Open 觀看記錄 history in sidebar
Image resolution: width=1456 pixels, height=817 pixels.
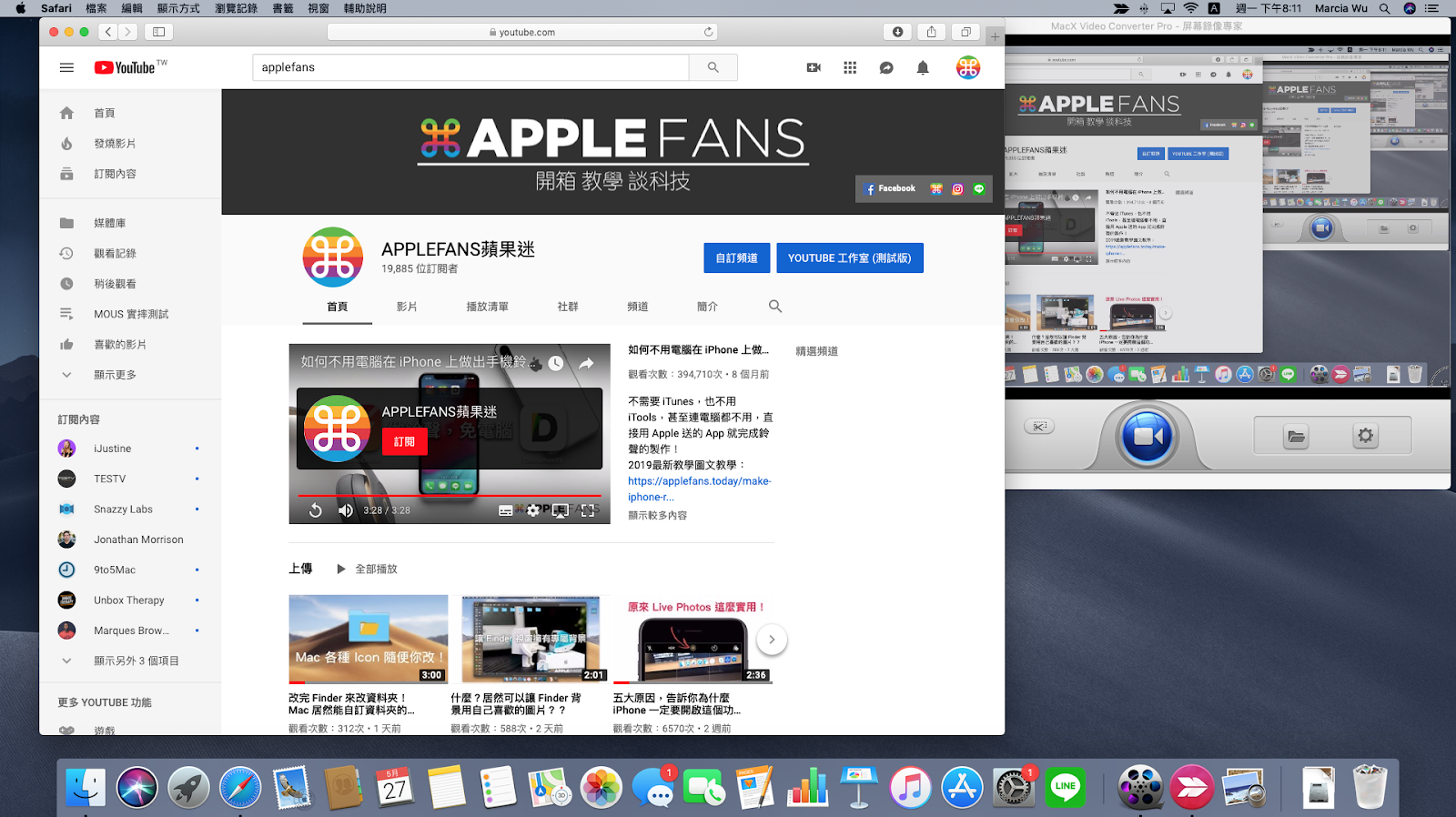coord(130,254)
